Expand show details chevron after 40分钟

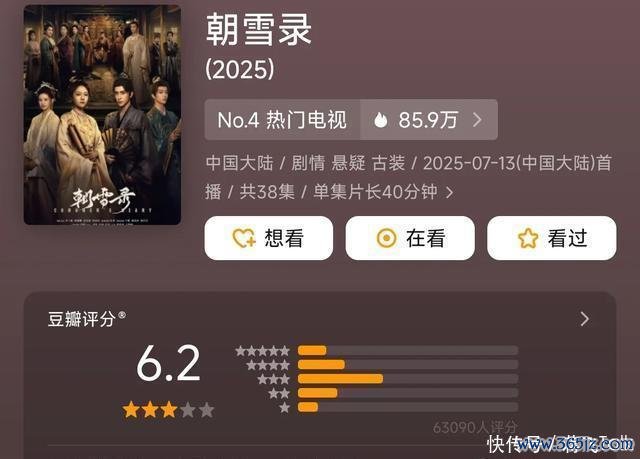[x=449, y=193]
